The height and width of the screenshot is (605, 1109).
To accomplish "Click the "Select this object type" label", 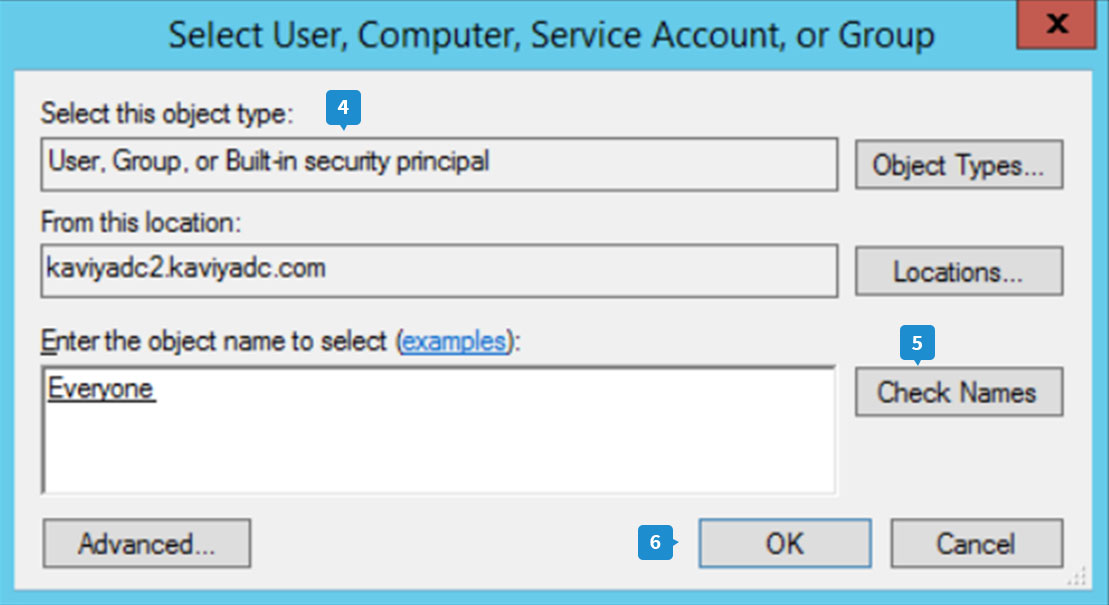I will coord(168,114).
